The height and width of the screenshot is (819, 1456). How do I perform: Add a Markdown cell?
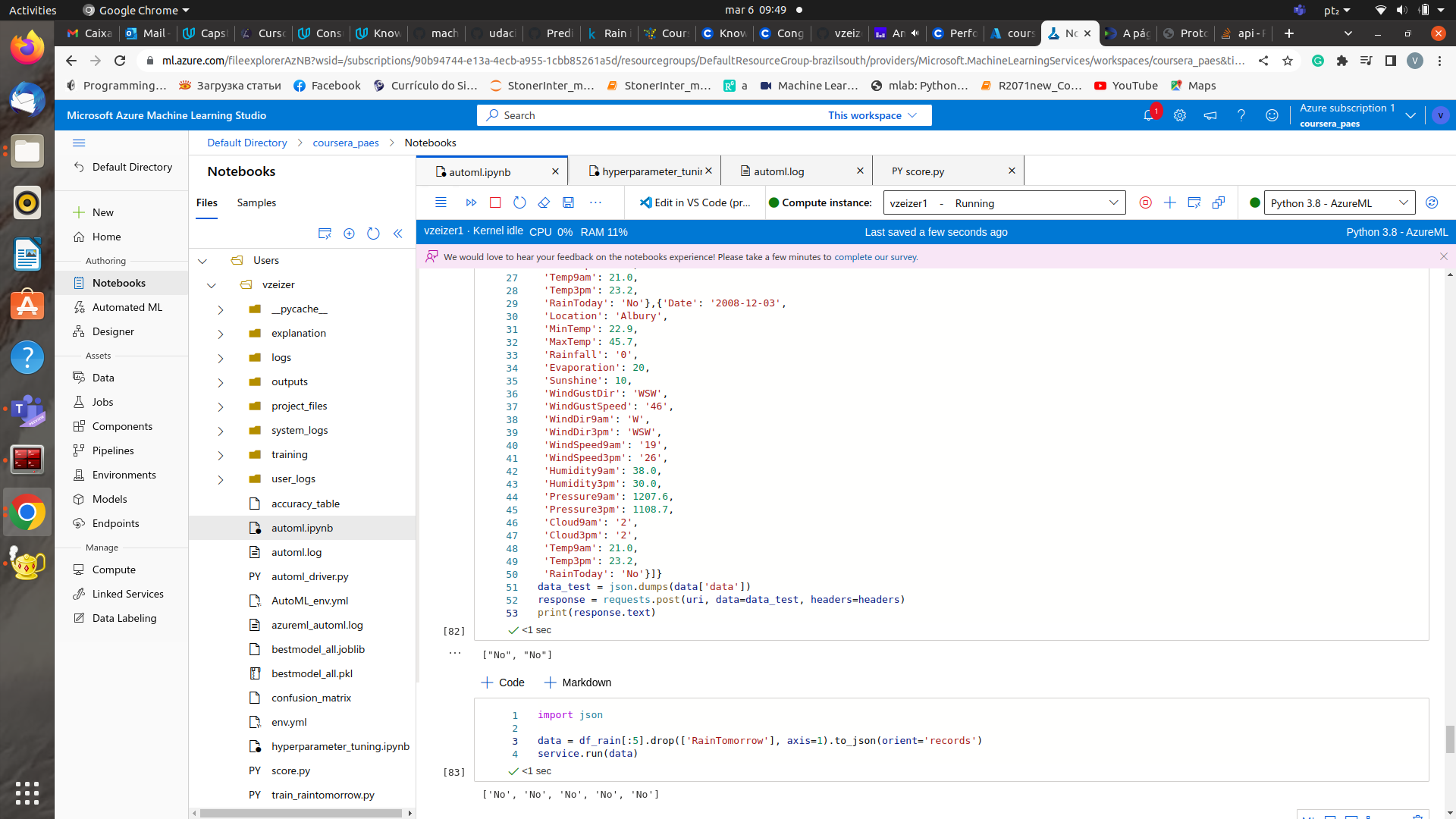point(578,682)
